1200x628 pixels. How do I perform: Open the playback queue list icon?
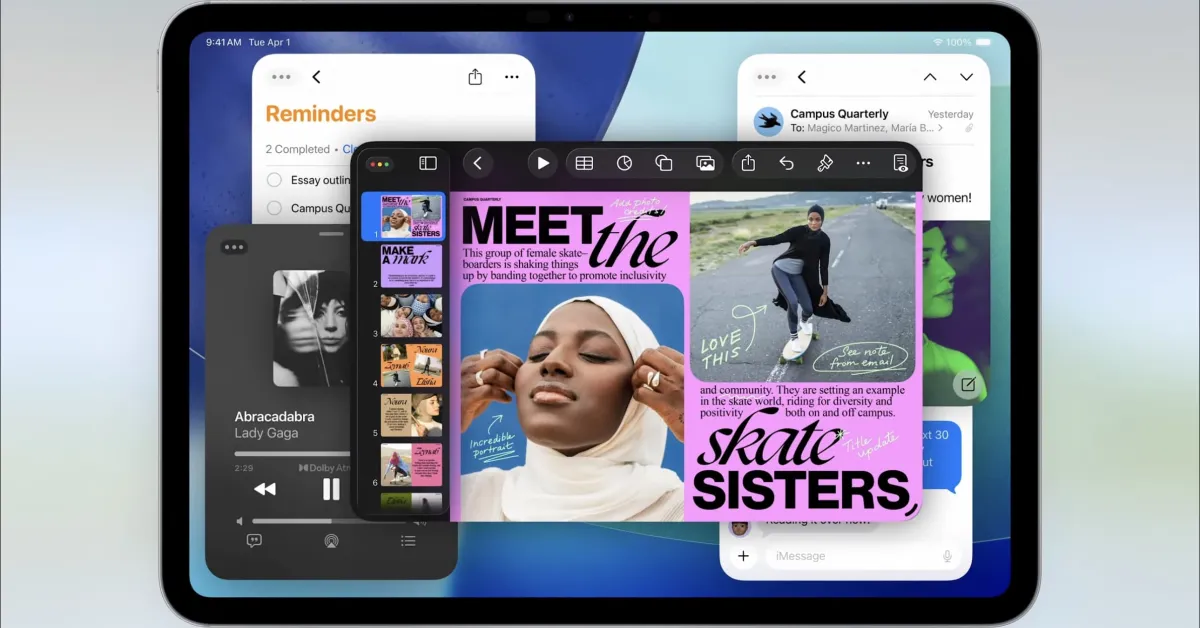pyautogui.click(x=407, y=541)
